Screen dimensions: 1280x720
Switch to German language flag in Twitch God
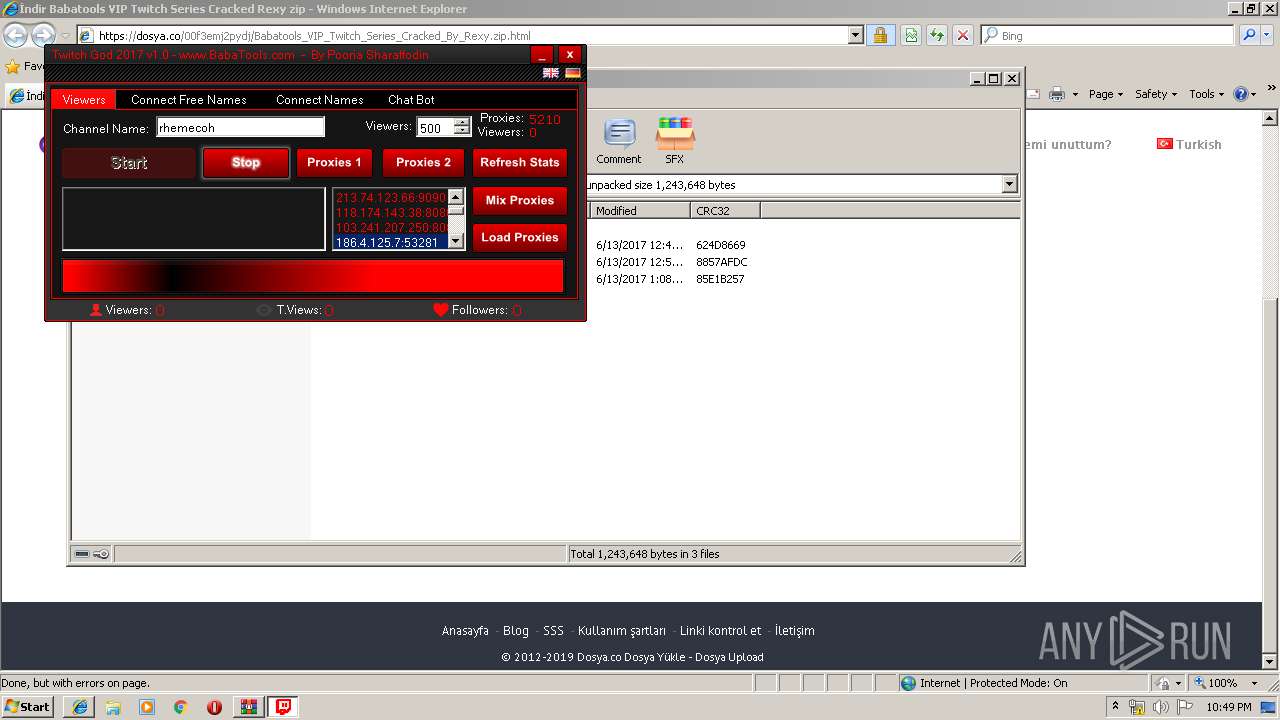(x=573, y=73)
